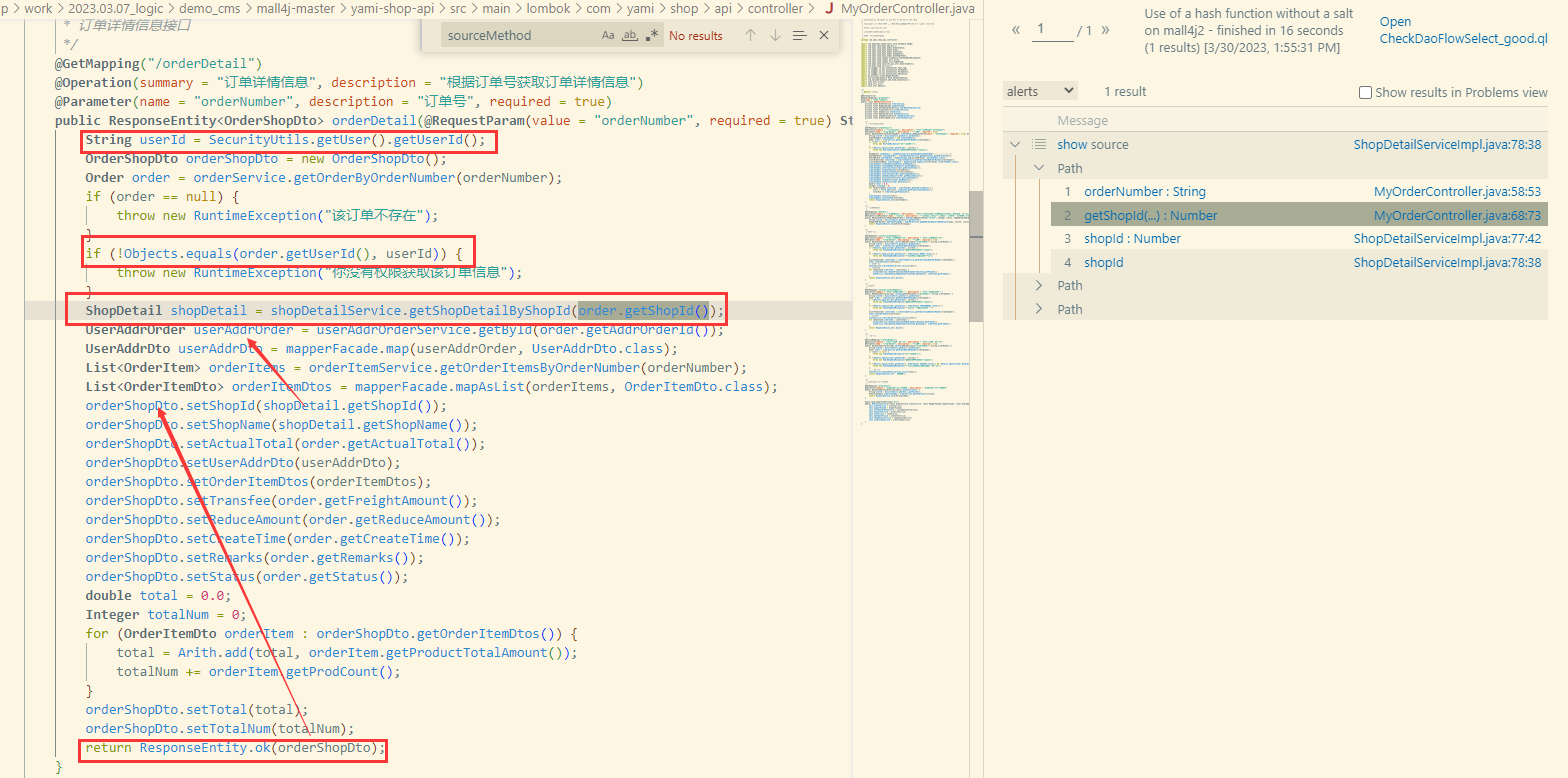Select path step orderNumber : String
The width and height of the screenshot is (1568, 778).
(x=1144, y=192)
